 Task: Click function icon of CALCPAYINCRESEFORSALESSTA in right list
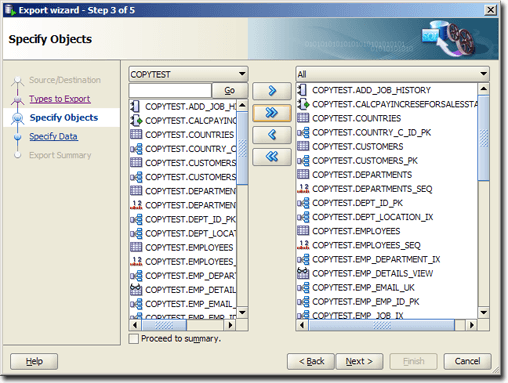pos(303,104)
